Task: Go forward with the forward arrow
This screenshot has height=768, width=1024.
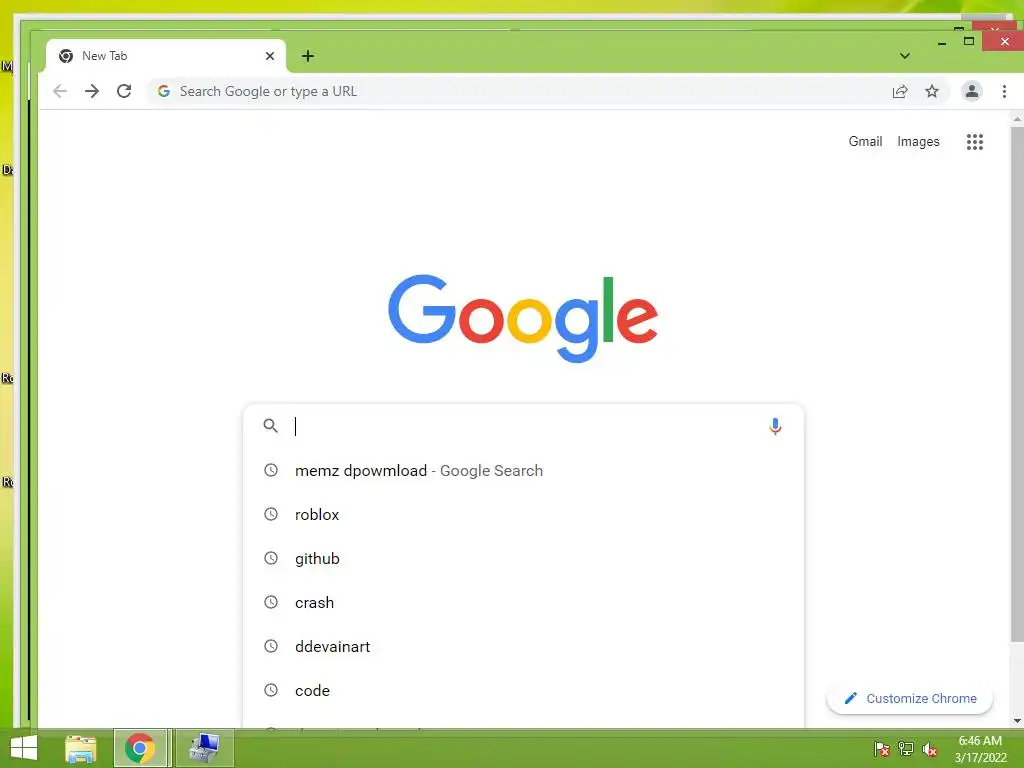Action: [92, 91]
